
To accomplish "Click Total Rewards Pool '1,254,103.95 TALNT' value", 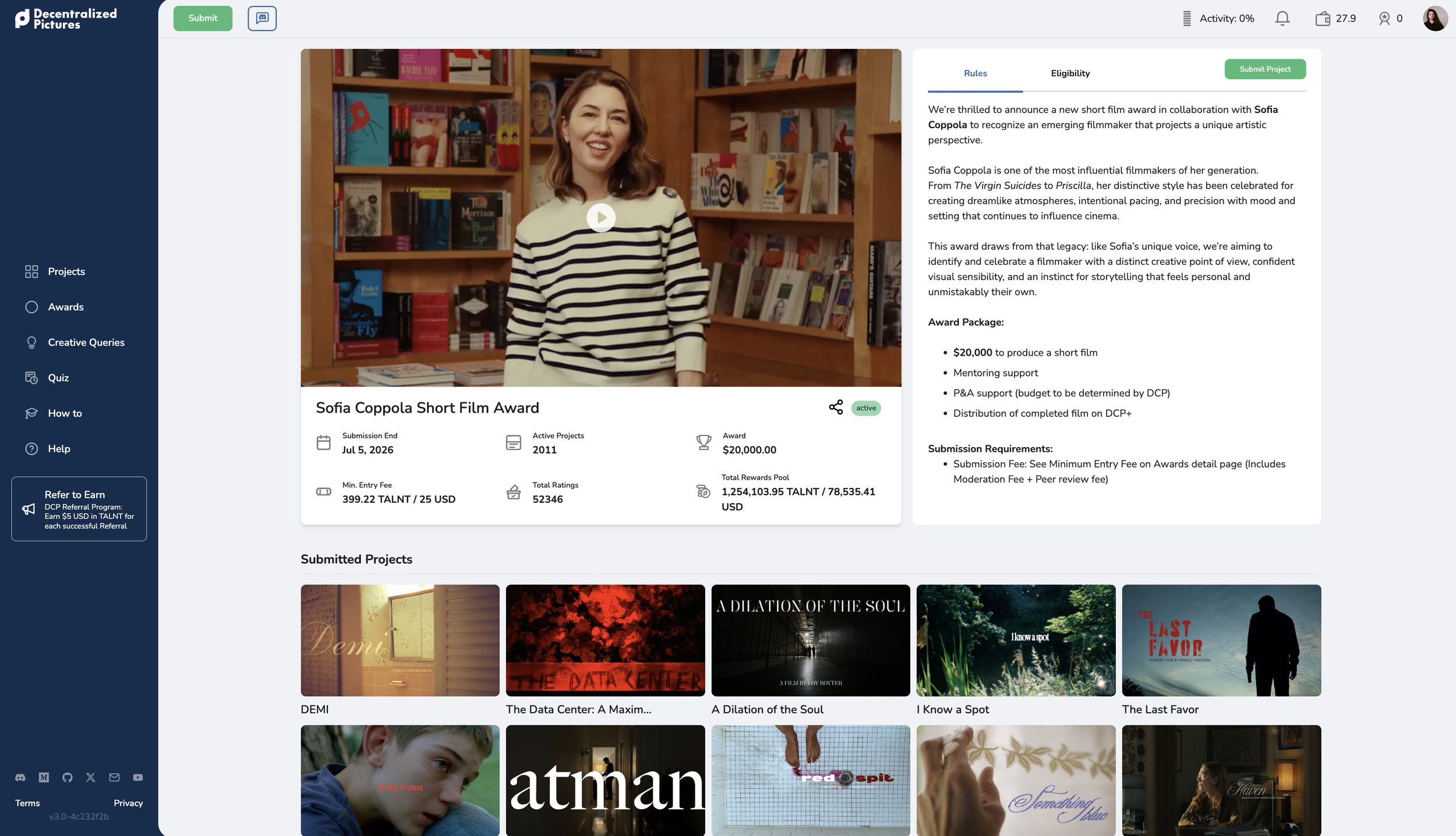I will [798, 499].
